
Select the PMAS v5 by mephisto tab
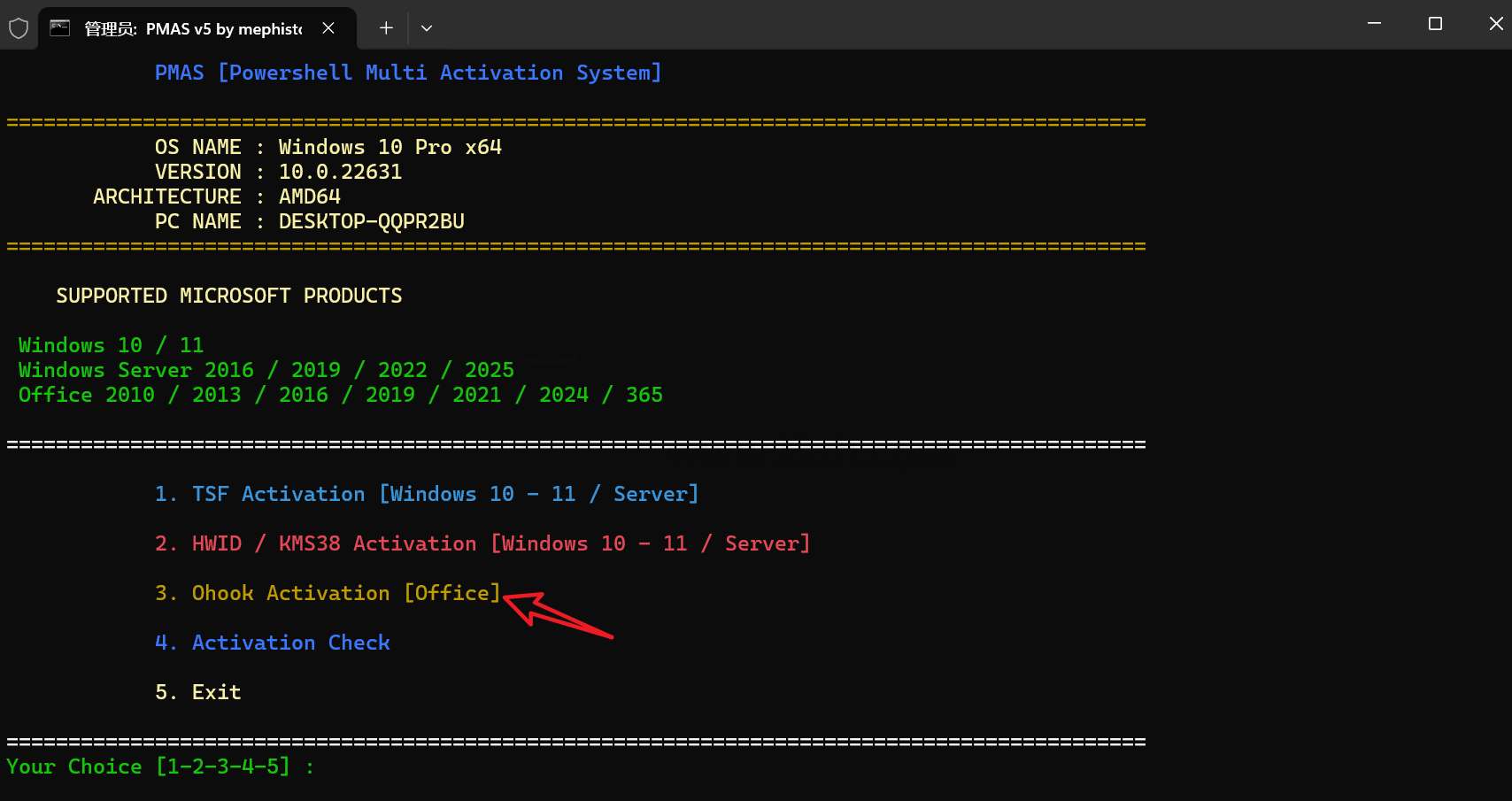click(193, 29)
